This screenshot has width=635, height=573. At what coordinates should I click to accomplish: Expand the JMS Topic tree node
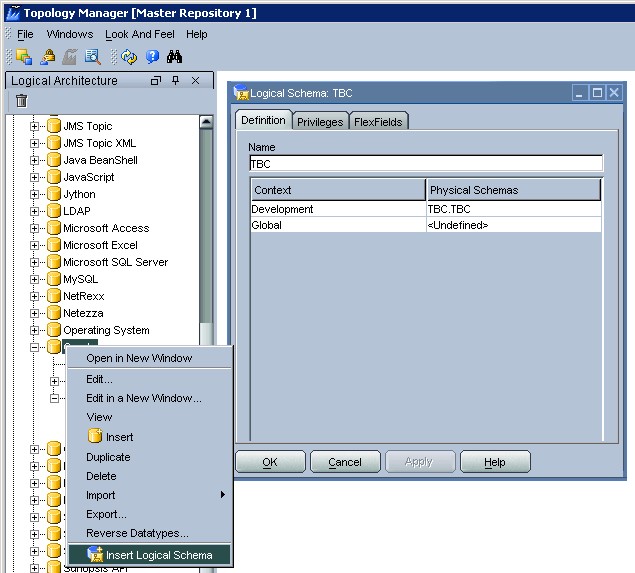click(35, 126)
